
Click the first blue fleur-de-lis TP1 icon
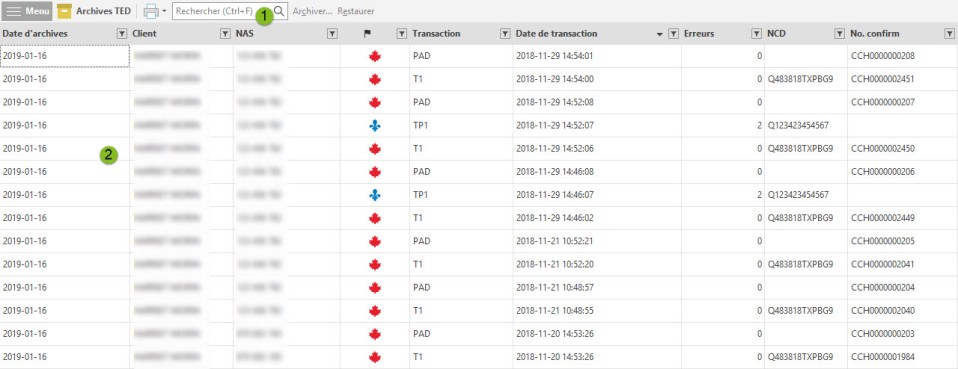[375, 125]
